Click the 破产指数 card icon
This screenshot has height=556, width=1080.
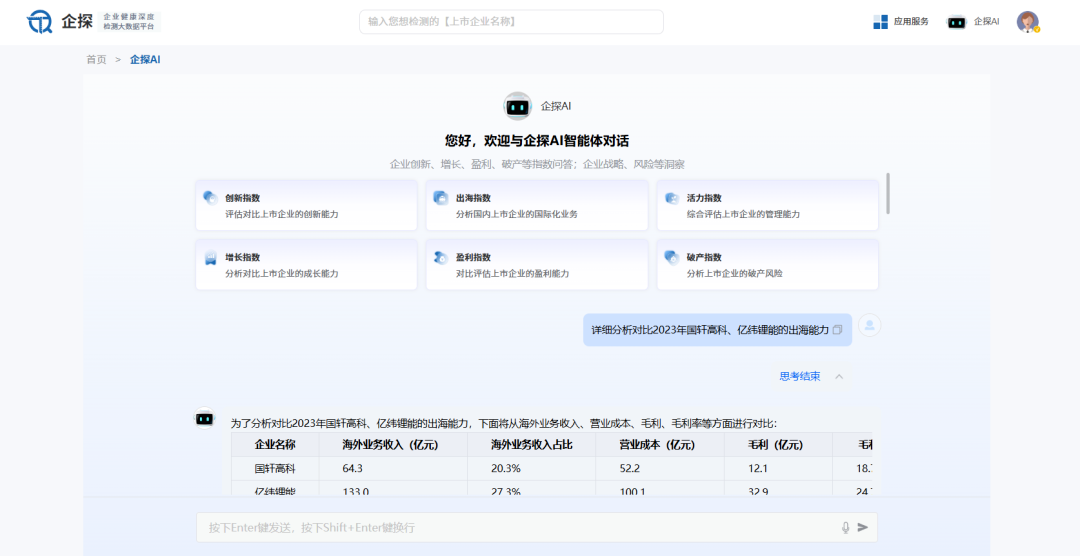(672, 258)
